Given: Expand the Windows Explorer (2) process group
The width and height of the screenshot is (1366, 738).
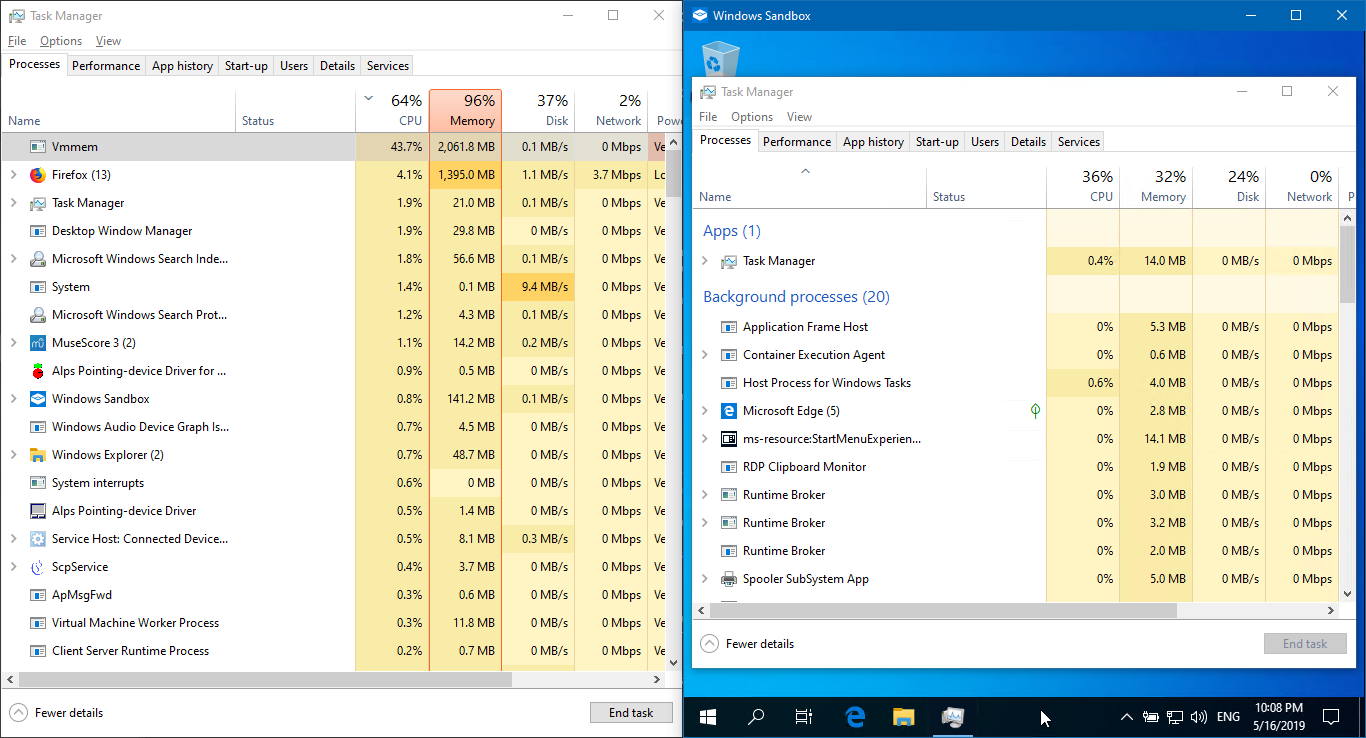Looking at the screenshot, I should (x=13, y=455).
